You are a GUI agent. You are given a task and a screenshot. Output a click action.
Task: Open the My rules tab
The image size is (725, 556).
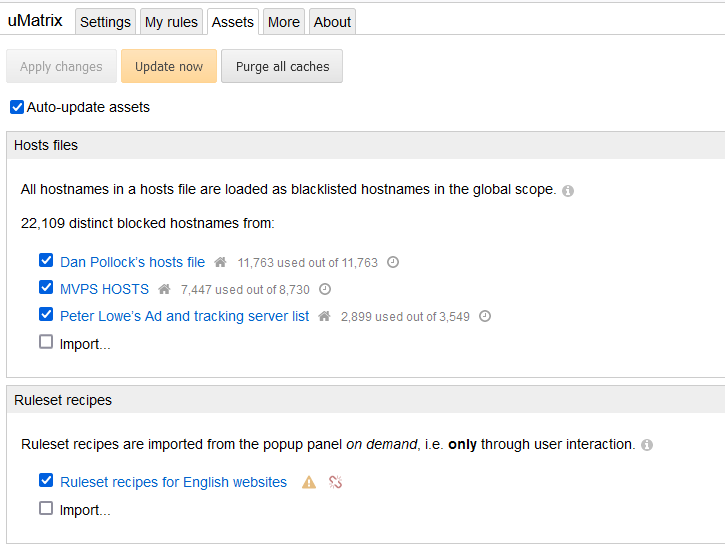click(171, 22)
